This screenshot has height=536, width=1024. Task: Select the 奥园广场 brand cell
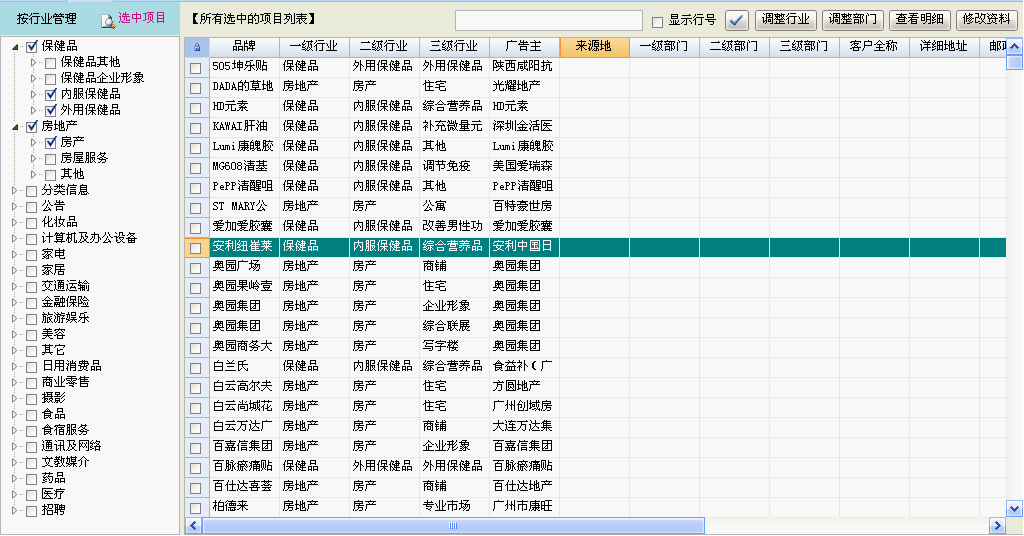point(244,266)
